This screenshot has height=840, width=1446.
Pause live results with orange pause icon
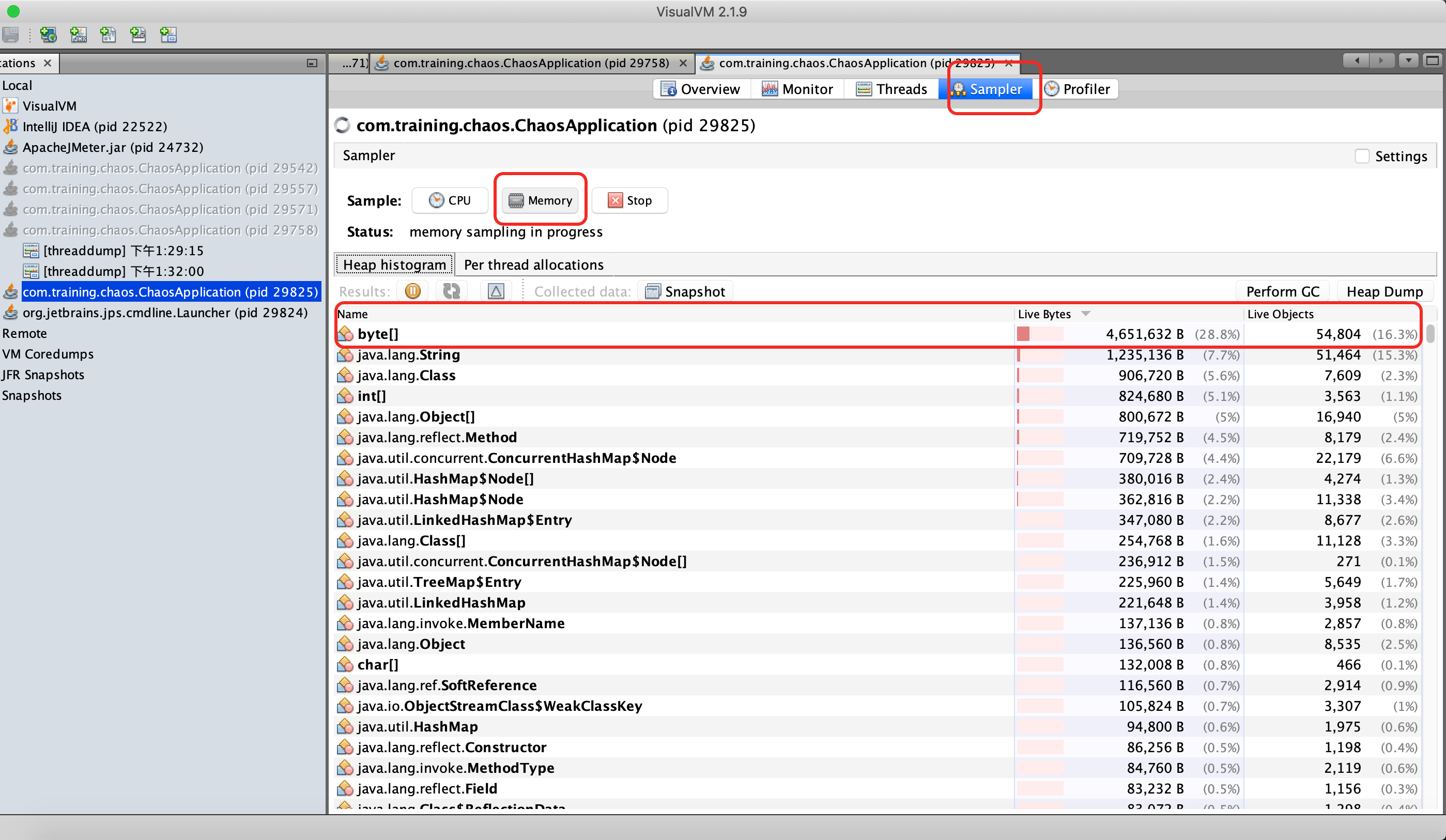[x=412, y=291]
